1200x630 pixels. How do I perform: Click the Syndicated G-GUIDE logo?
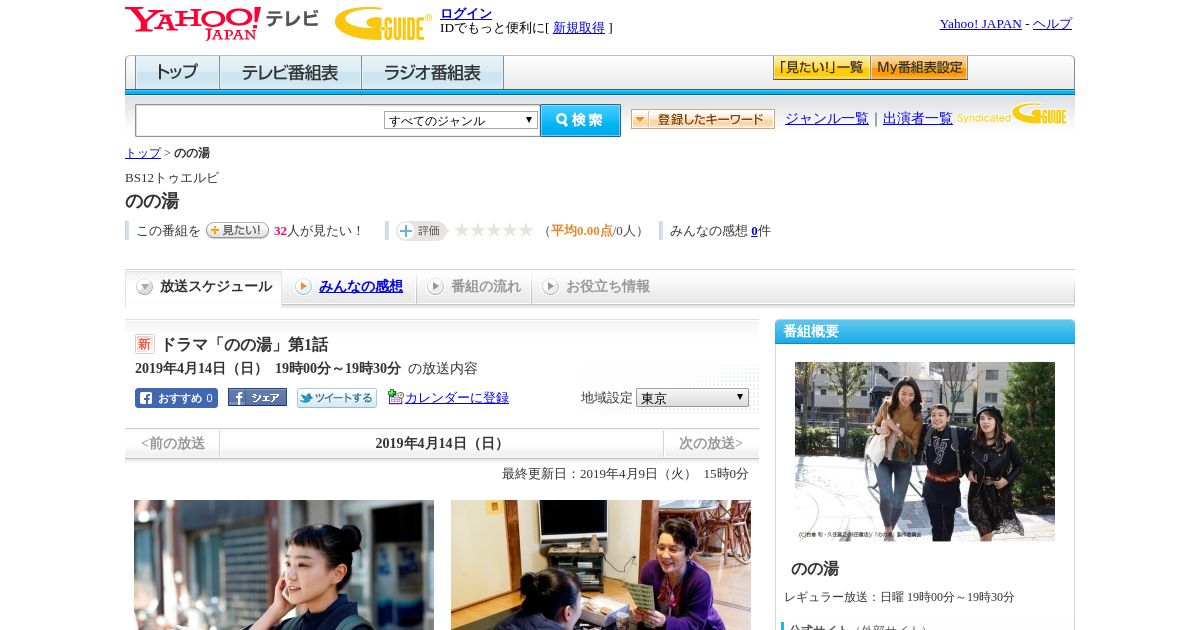1011,114
